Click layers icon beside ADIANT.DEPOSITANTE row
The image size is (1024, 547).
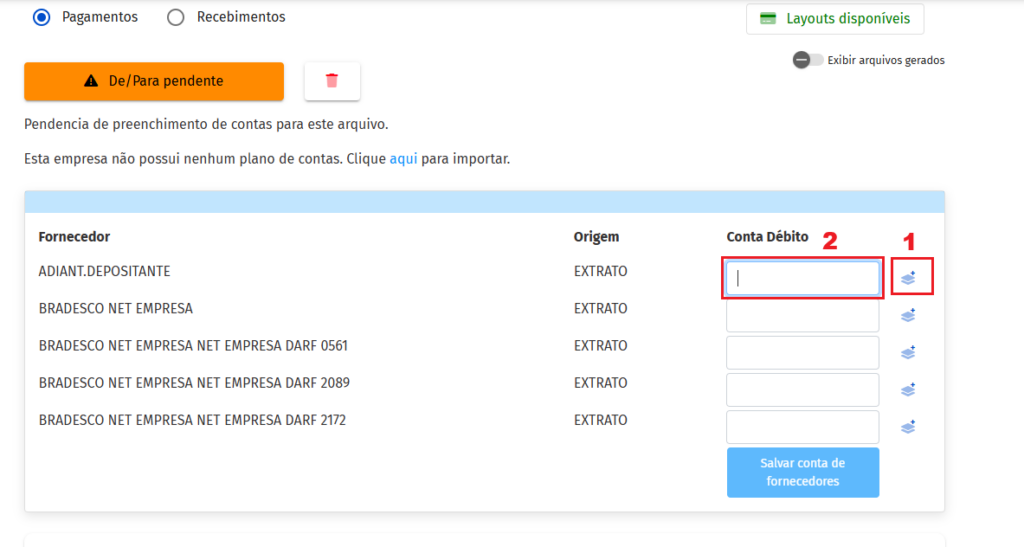point(908,278)
